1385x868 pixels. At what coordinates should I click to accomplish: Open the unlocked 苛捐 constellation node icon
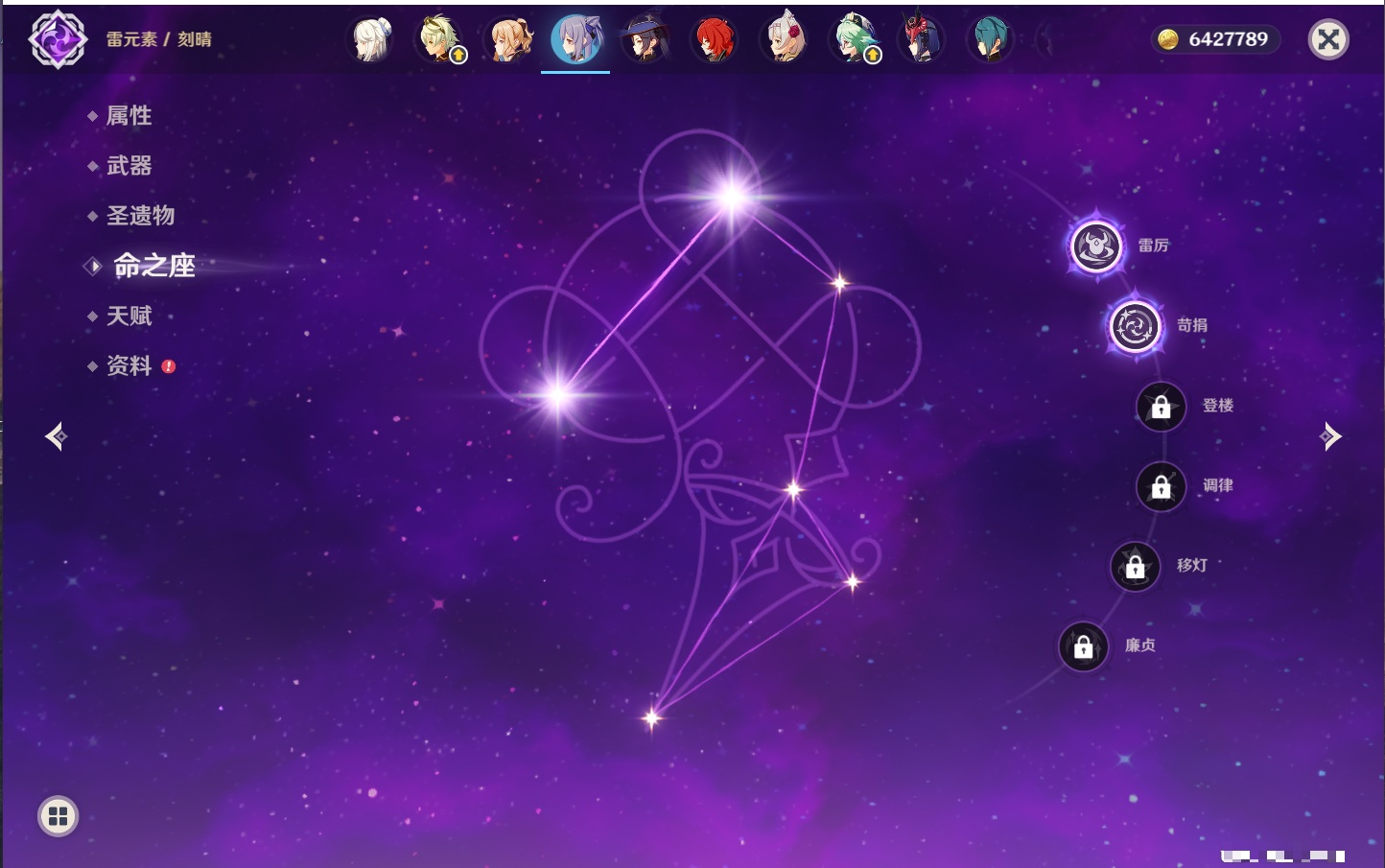1136,326
